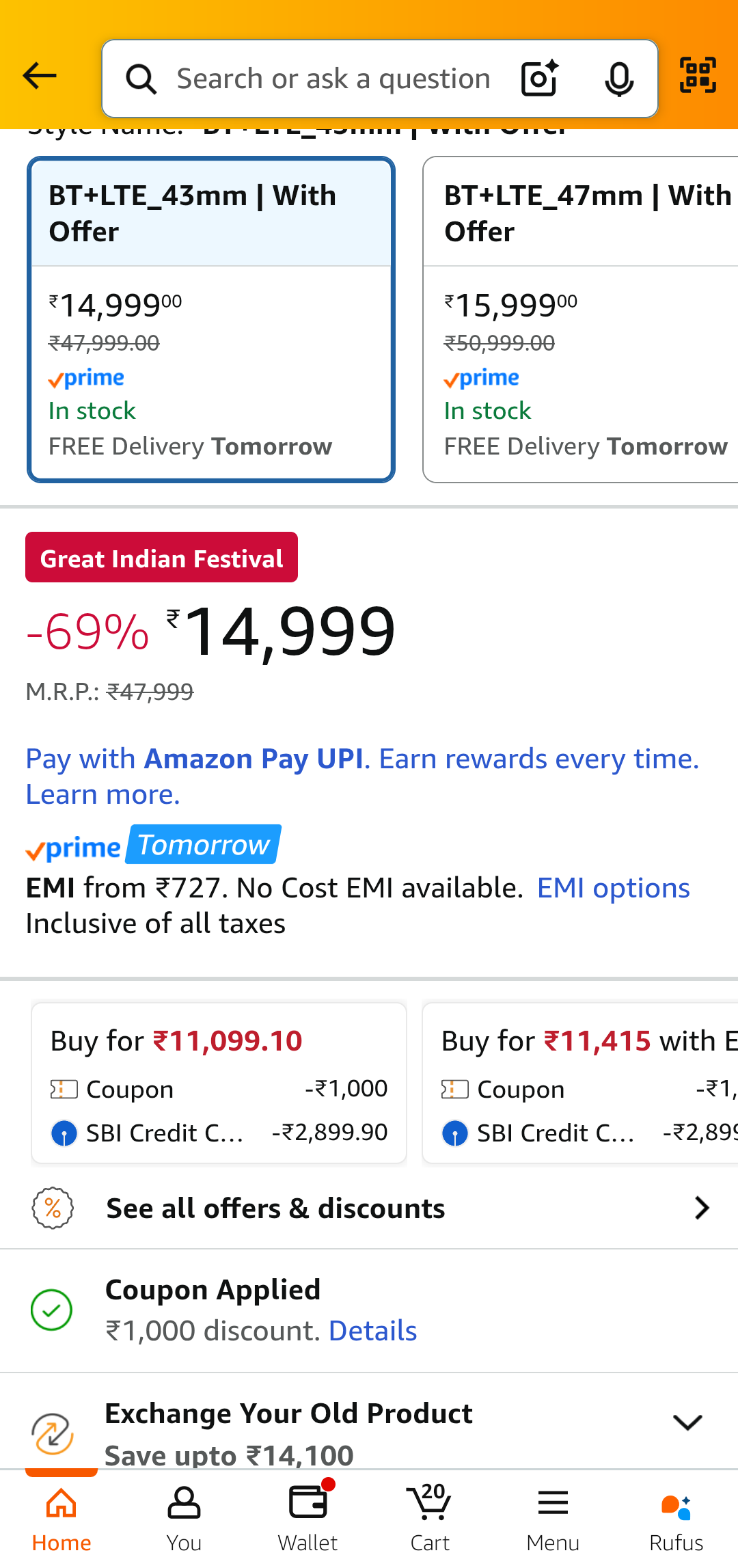Open camera lens search icon
The width and height of the screenshot is (738, 1568).
tap(539, 78)
